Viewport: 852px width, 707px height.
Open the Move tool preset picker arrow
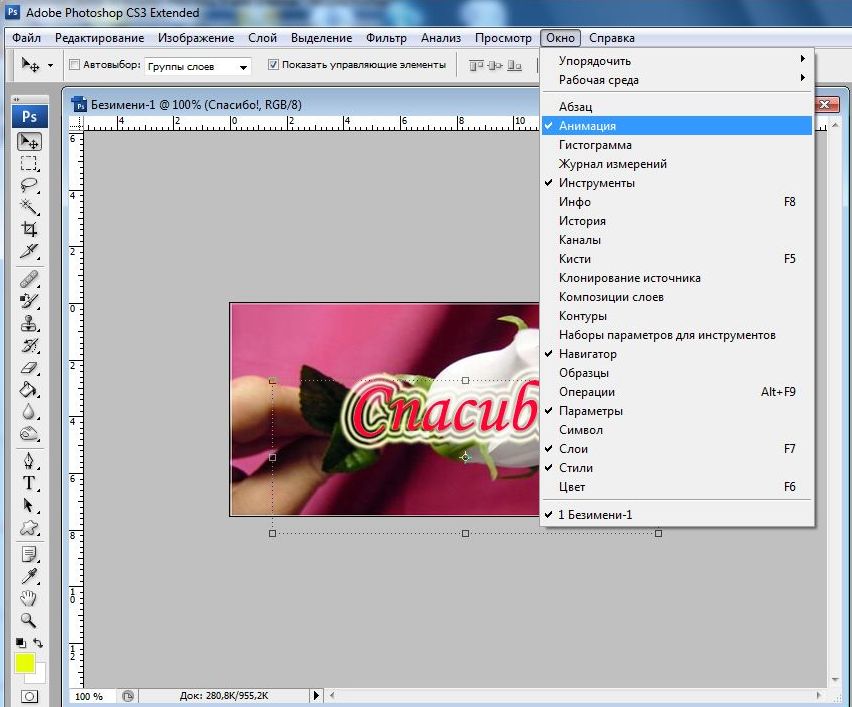tap(51, 66)
